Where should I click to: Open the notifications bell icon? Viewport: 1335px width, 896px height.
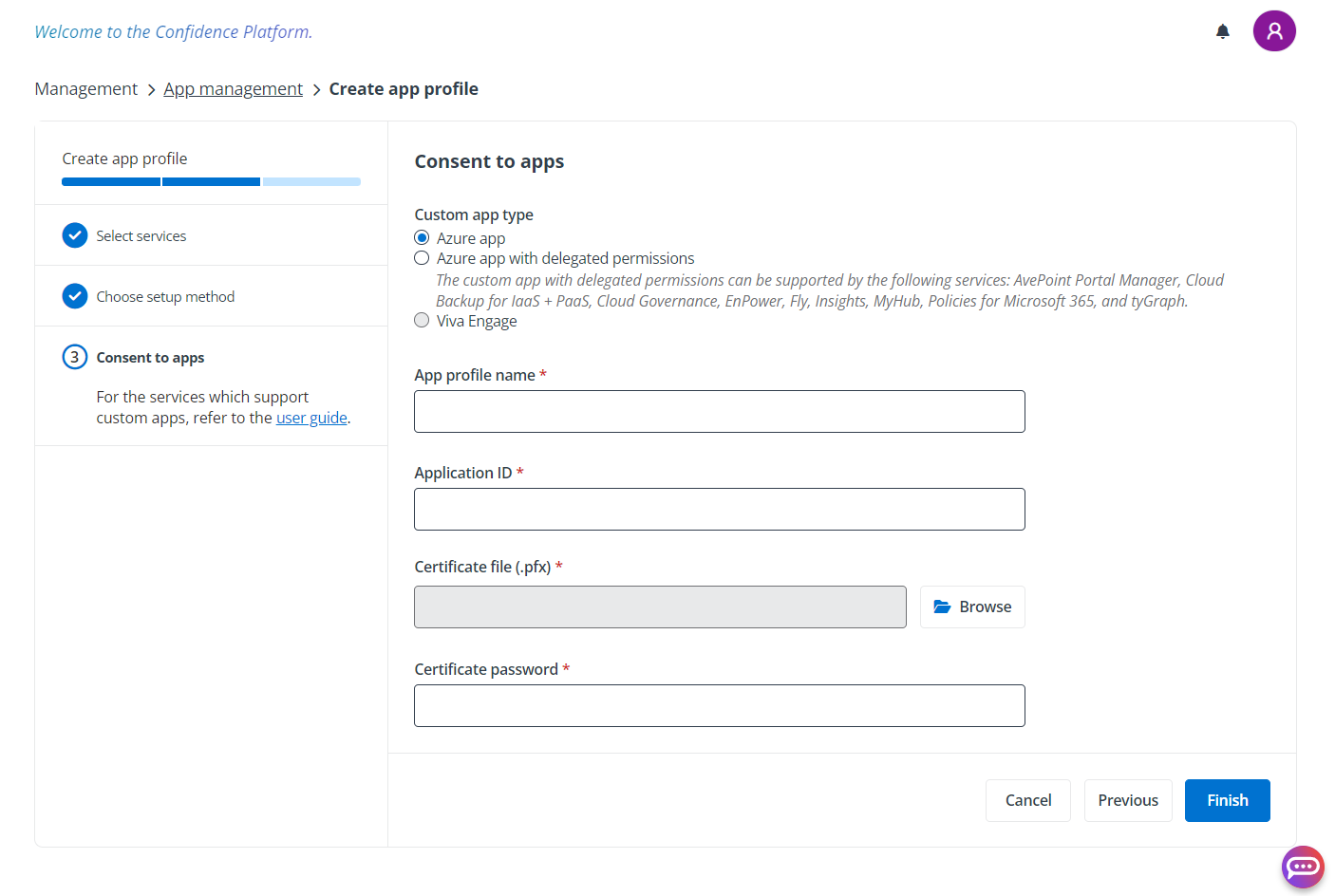1223,30
